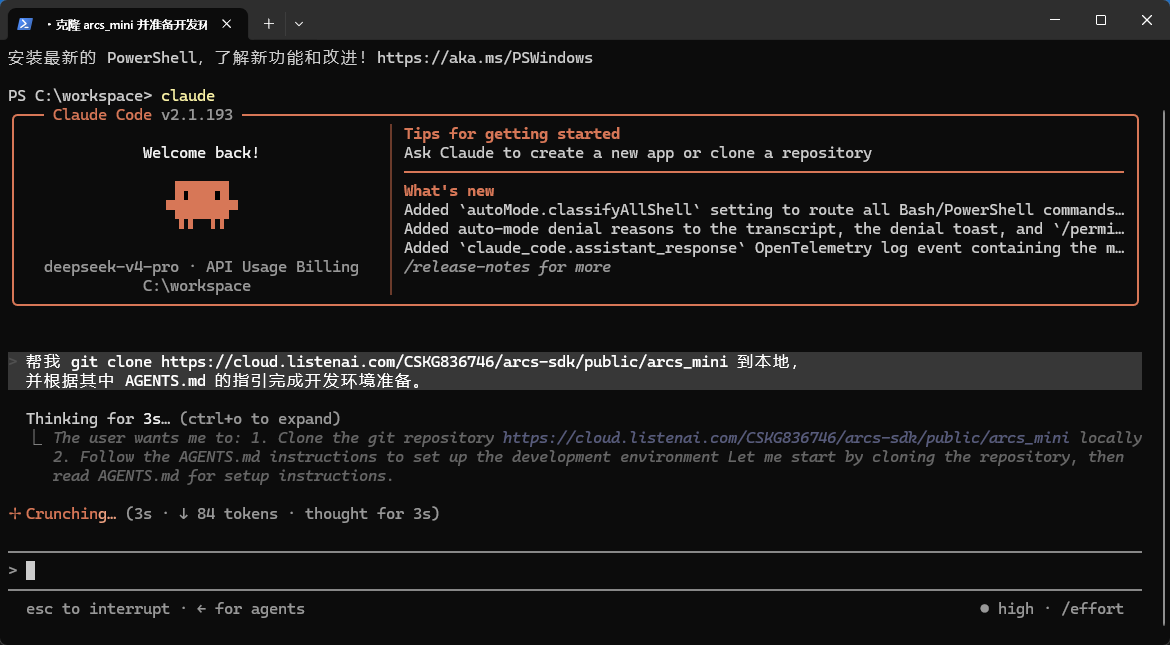This screenshot has width=1170, height=645.
Task: Click the "← for agents" hint
Action: coord(251,608)
